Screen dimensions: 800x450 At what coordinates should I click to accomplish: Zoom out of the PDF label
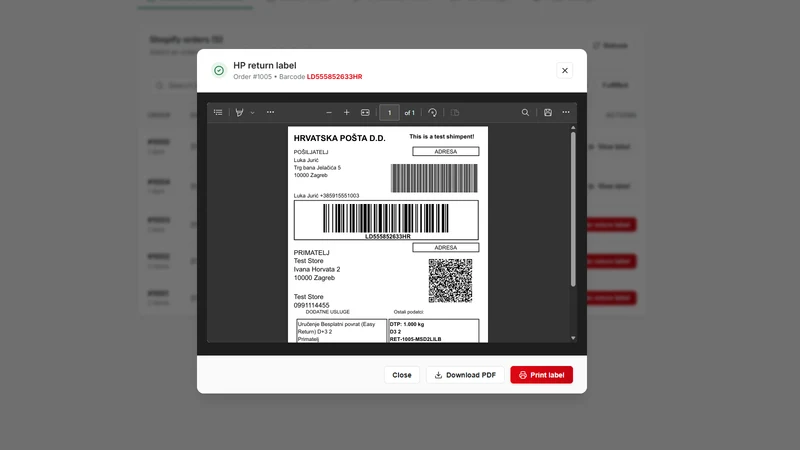tap(329, 113)
